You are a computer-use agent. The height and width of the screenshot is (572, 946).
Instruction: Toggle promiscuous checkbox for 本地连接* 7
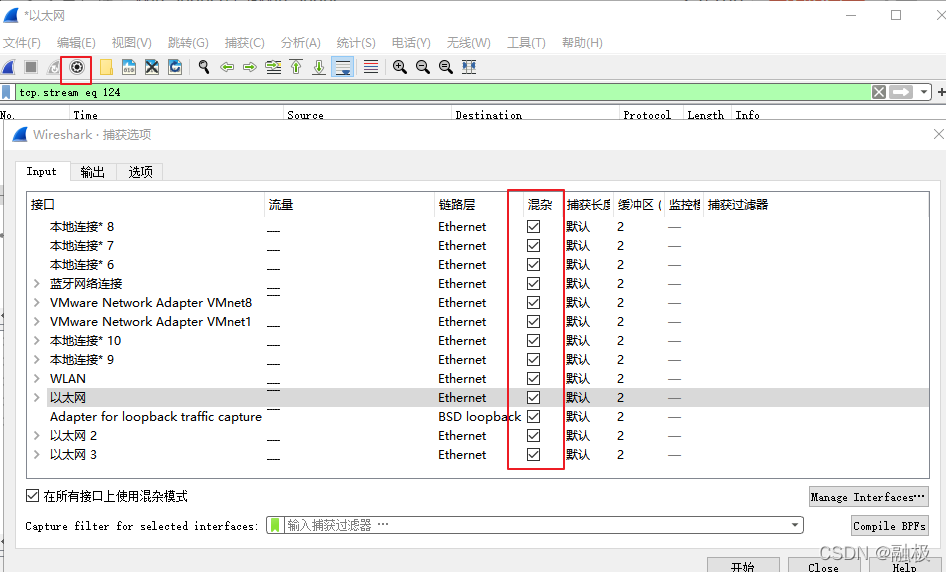click(533, 246)
